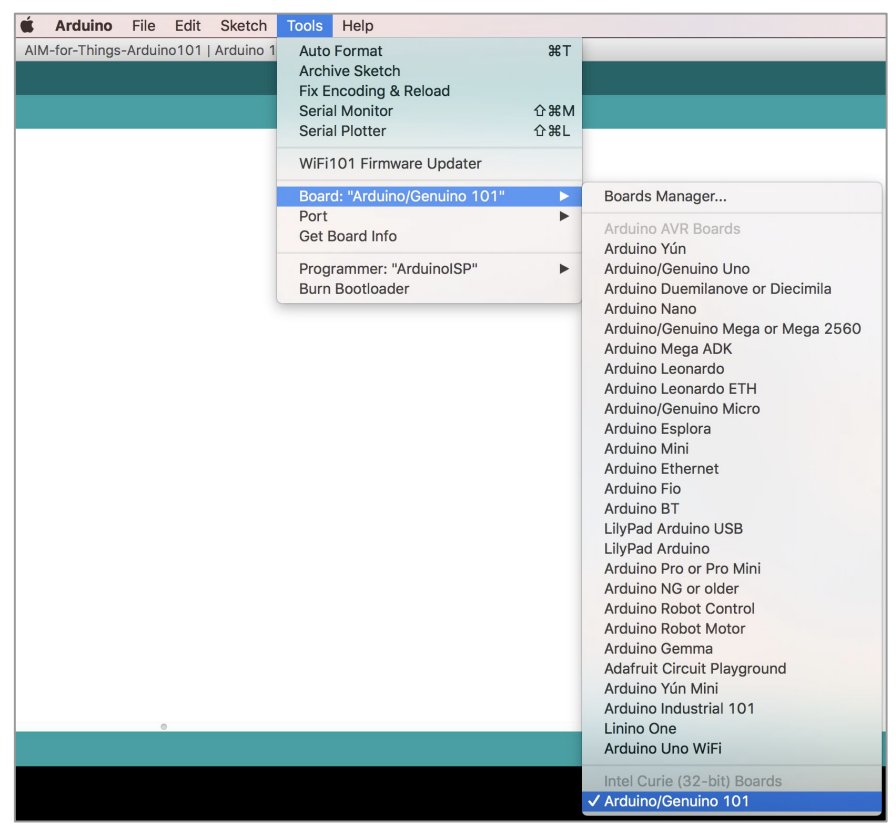Select the Arduino Industrial 101 board
896x832 pixels.
732,709
